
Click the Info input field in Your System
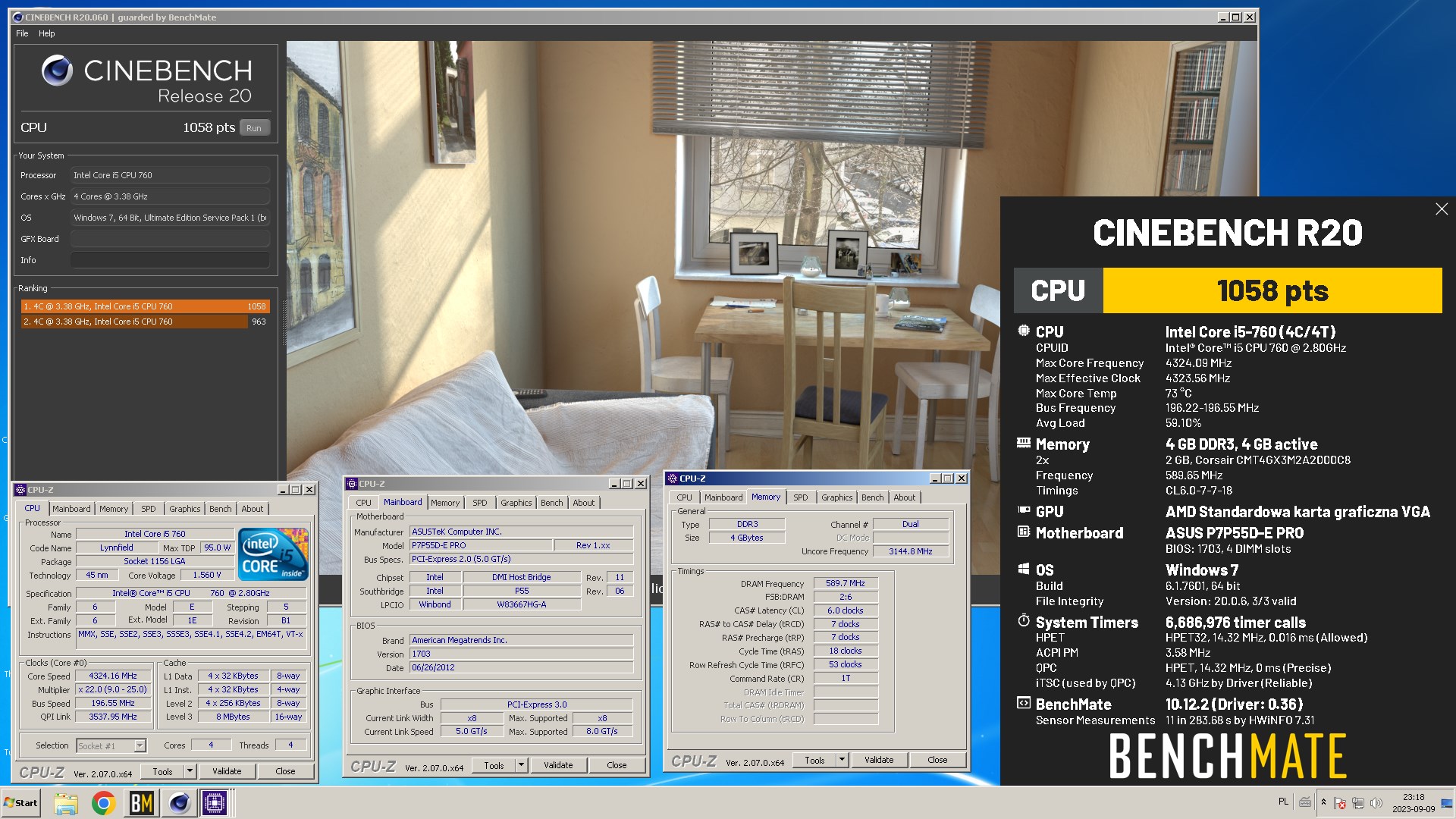click(x=170, y=260)
